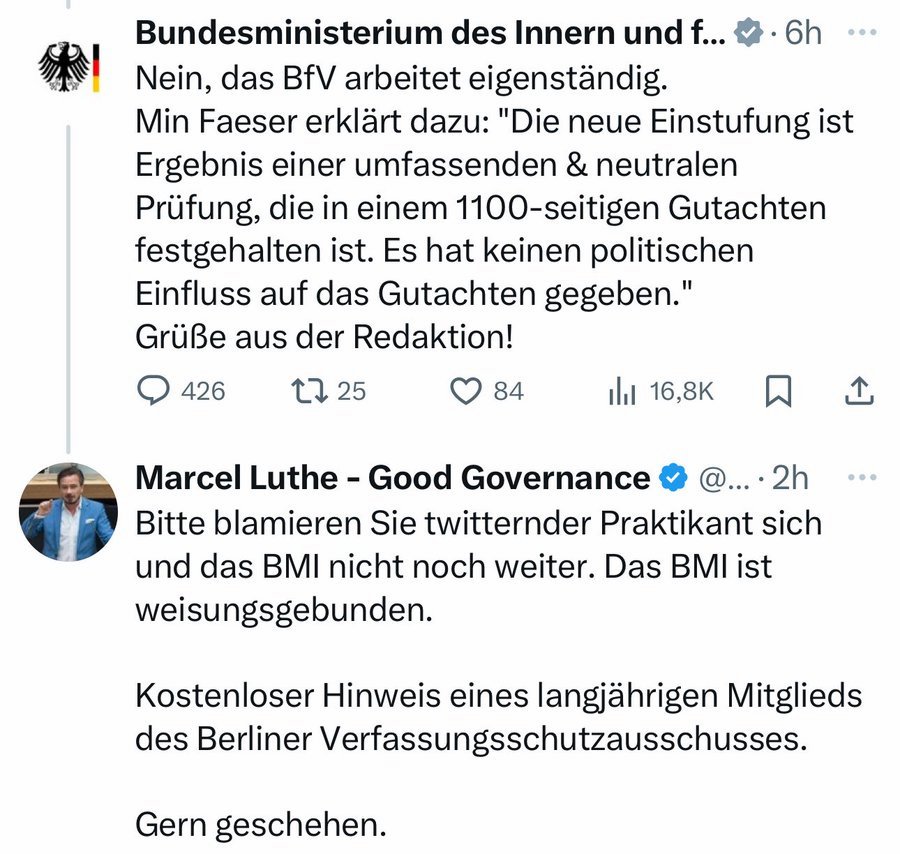Open the reply via the 2h timestamp

790,479
